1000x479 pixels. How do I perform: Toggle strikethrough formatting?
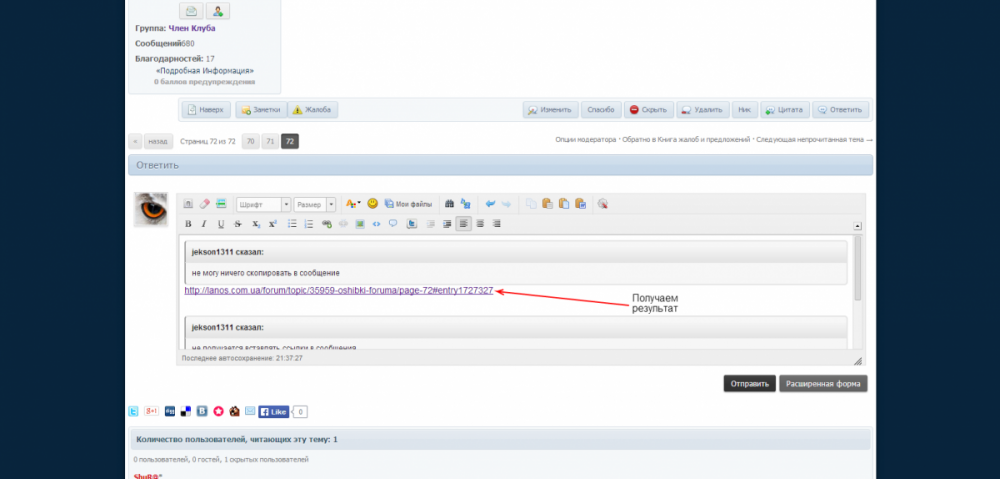(238, 223)
